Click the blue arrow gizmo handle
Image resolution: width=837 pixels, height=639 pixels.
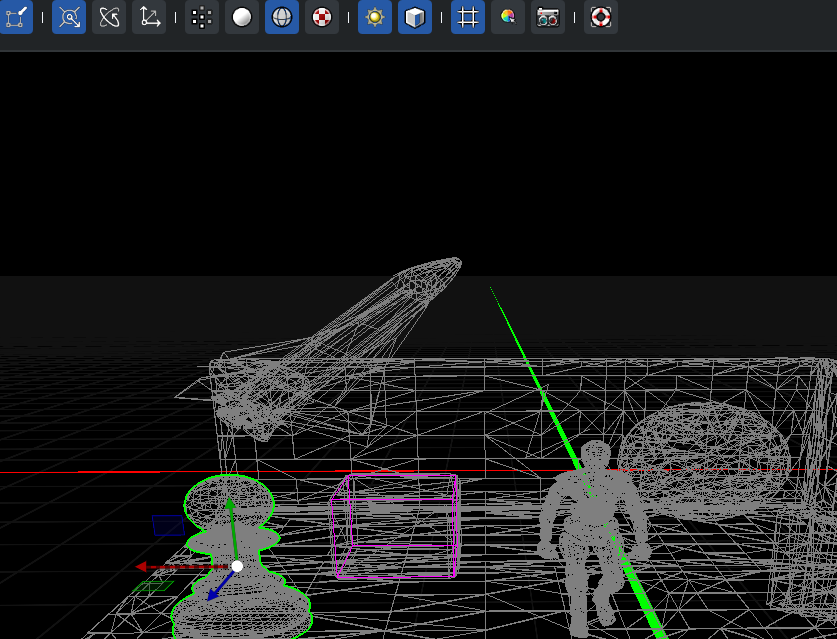[x=214, y=595]
